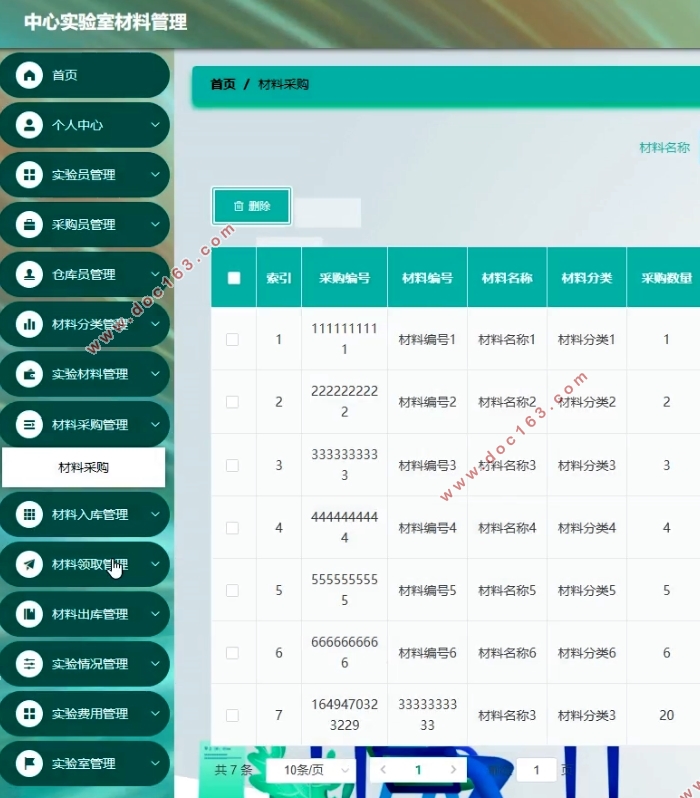Click the home icon beside 首页
Viewport: 700px width, 798px height.
coord(29,75)
